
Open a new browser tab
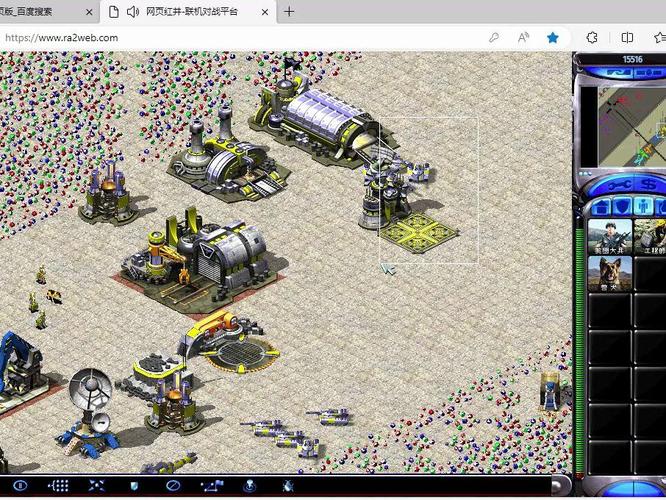289,12
